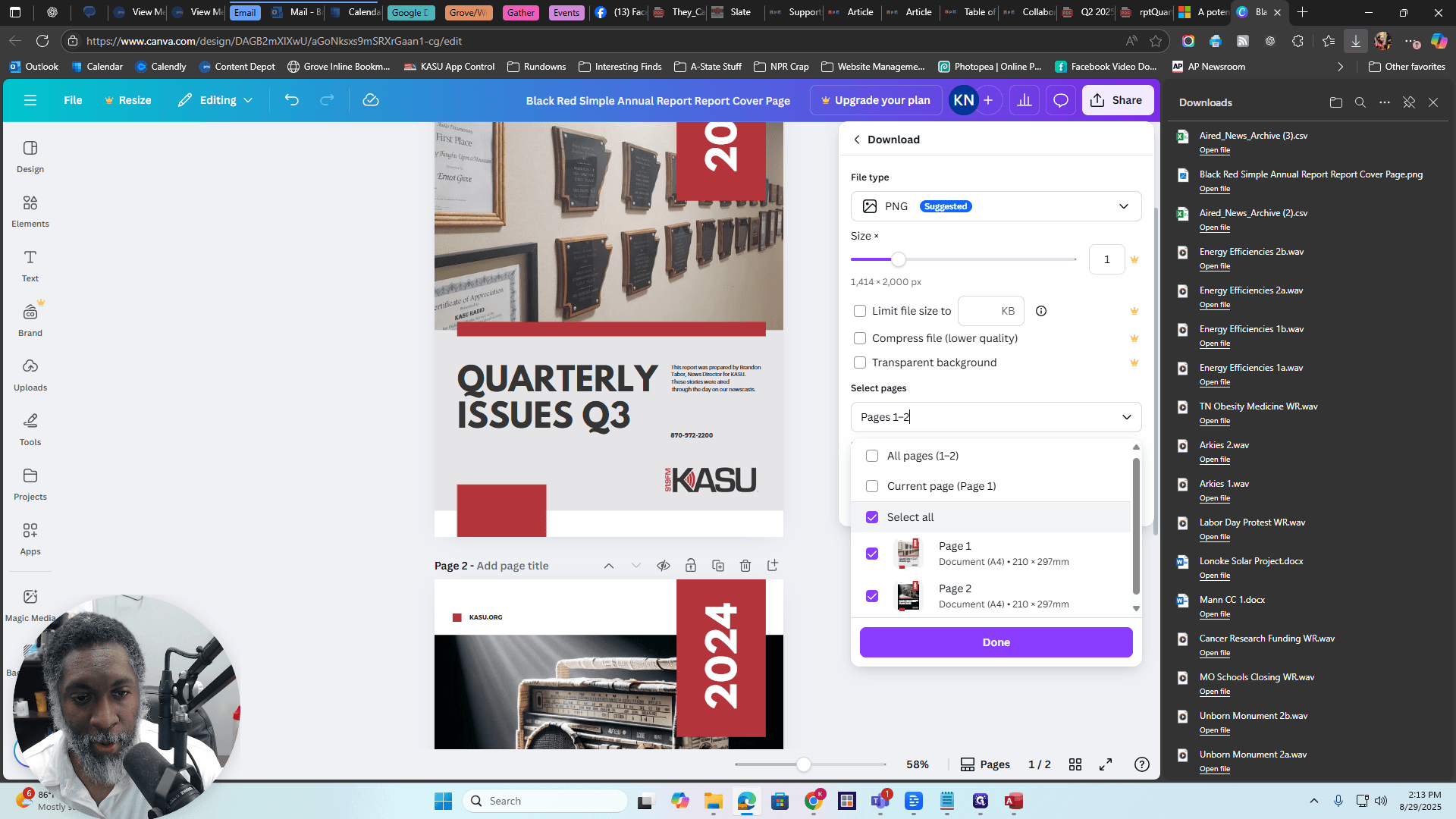Open the Resize menu item
The image size is (1456, 819).
(127, 100)
